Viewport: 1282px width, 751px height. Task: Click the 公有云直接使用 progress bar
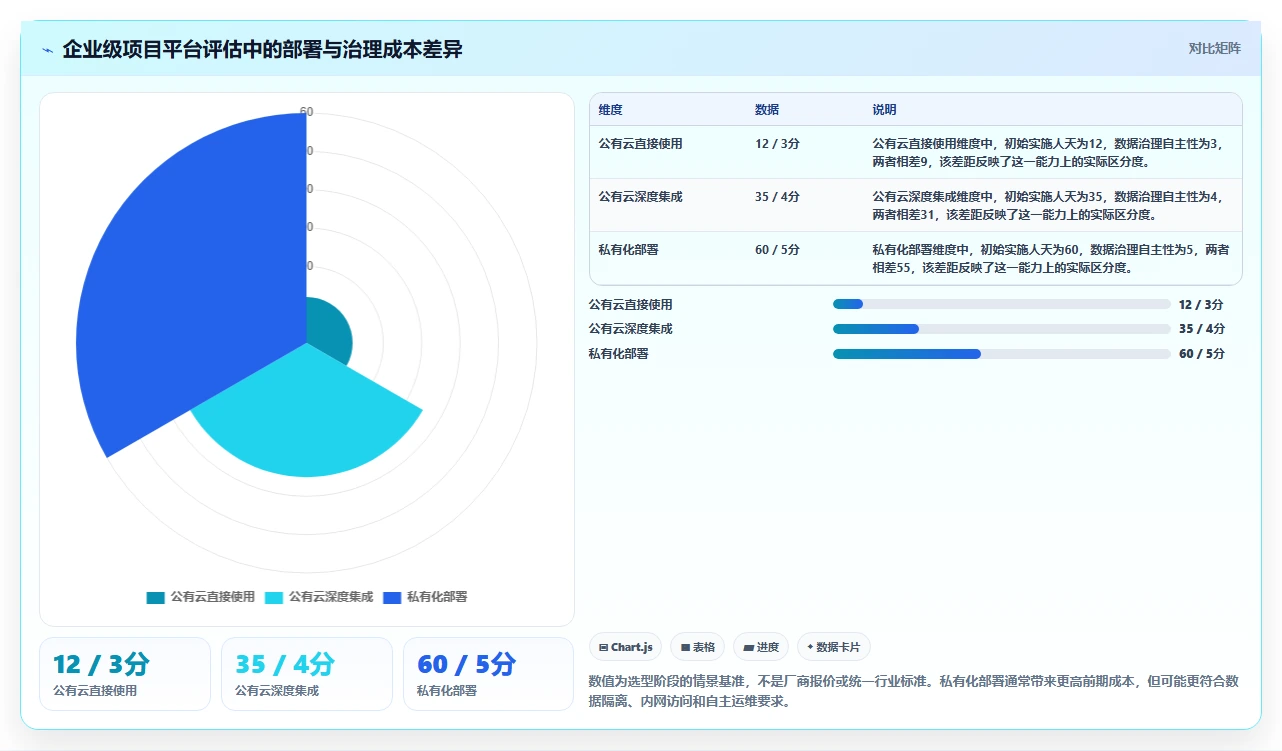pos(1001,304)
